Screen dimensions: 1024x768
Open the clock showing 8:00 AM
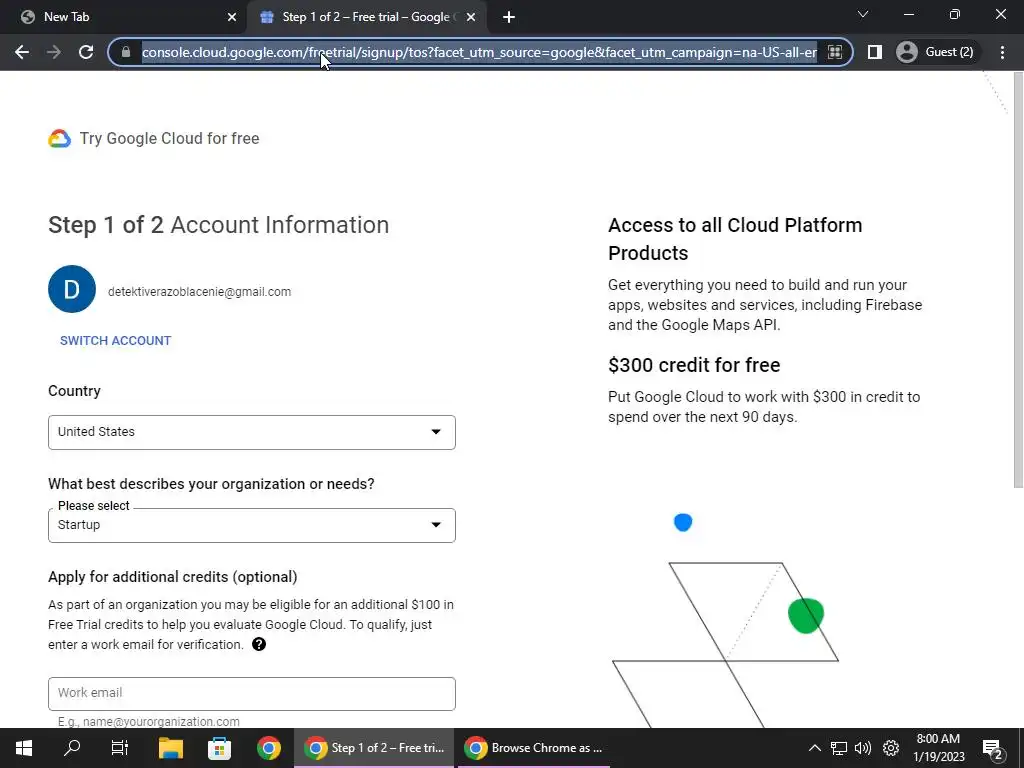pos(938,748)
